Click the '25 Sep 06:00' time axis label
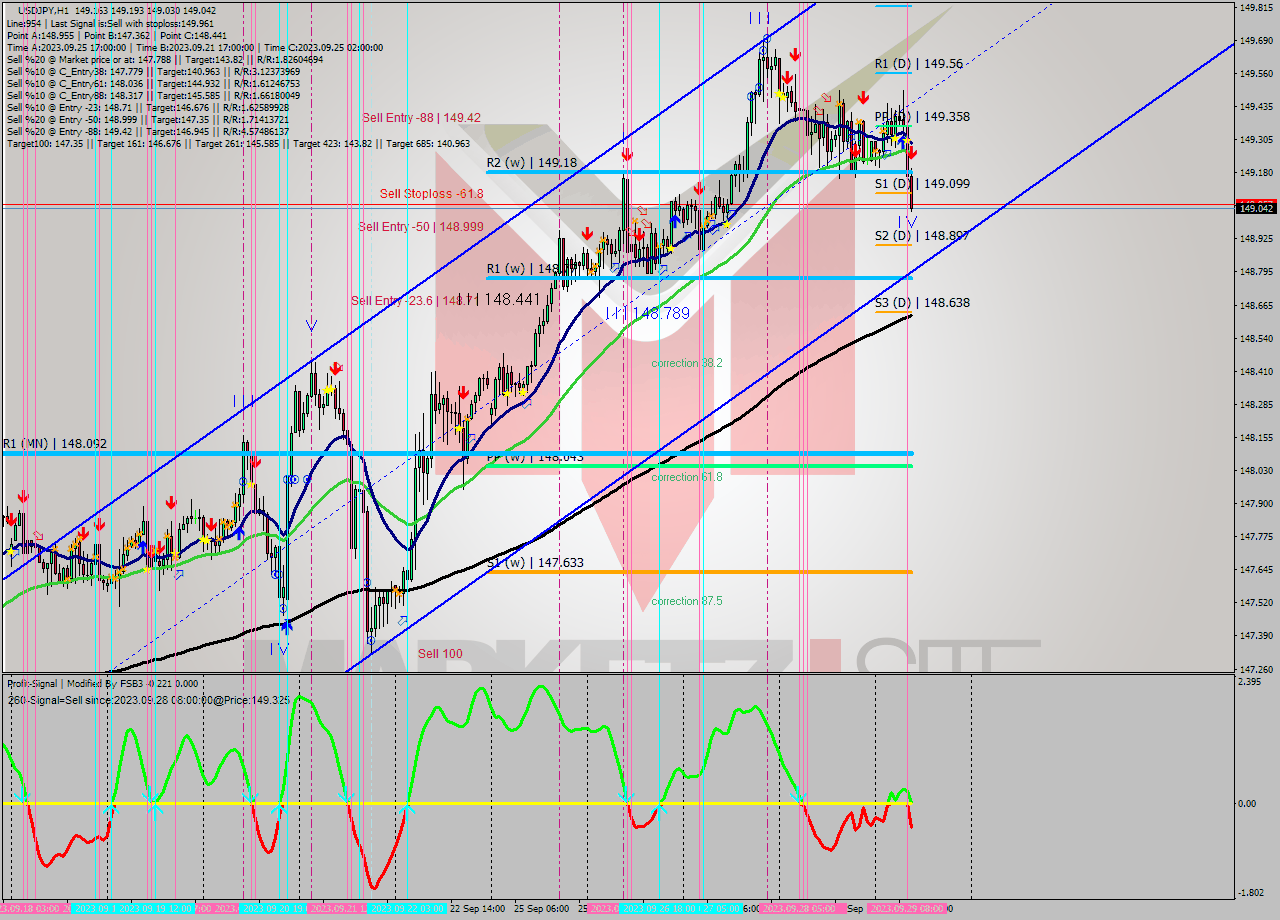Screen dimensions: 1280x920 pos(541,909)
